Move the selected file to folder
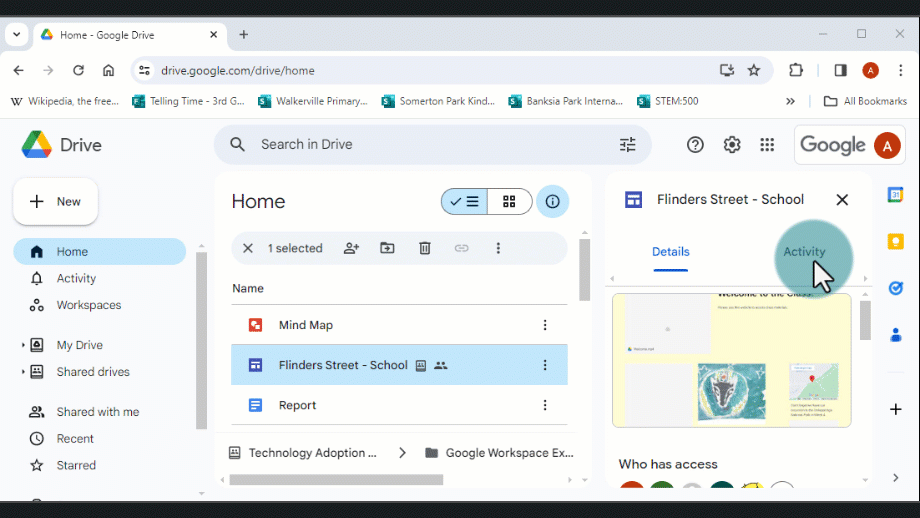920x518 pixels. [387, 248]
